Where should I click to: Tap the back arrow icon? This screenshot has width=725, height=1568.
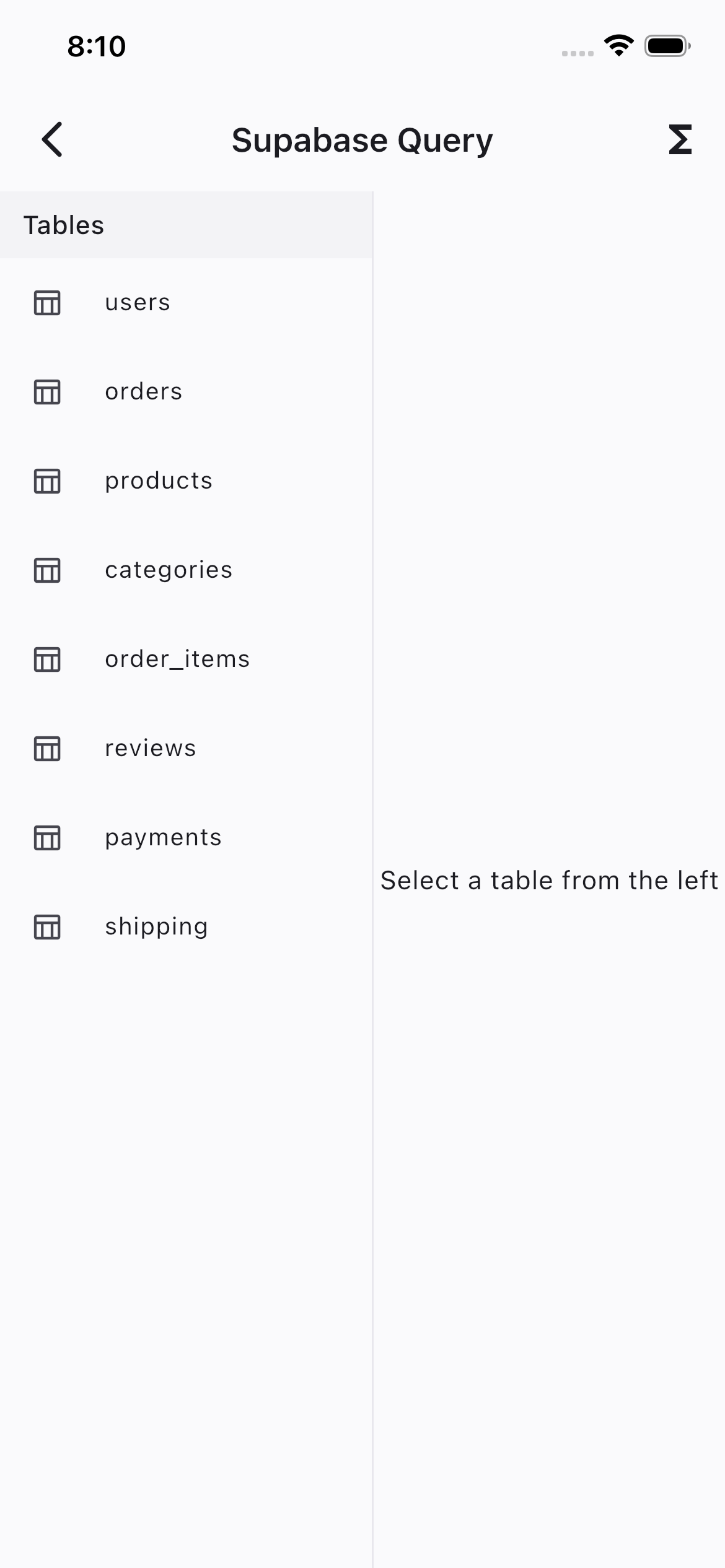(x=53, y=139)
